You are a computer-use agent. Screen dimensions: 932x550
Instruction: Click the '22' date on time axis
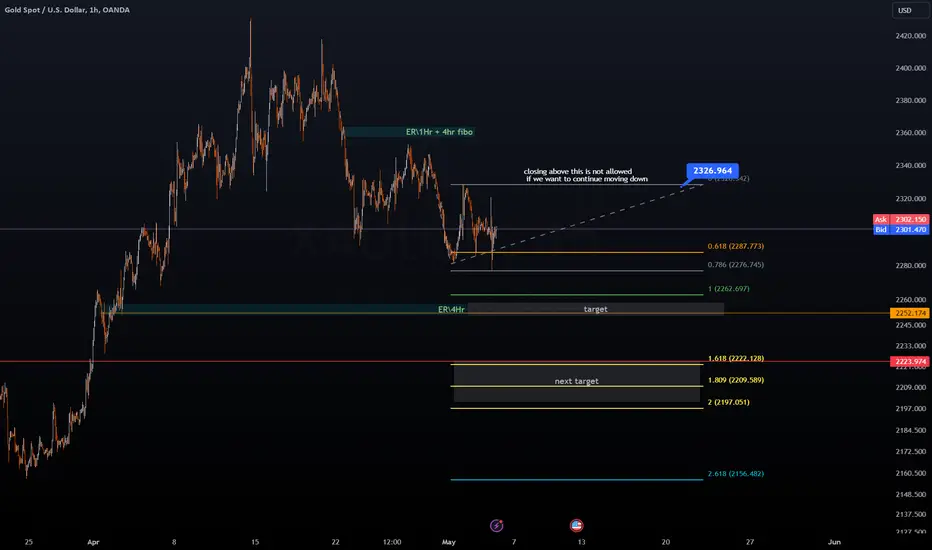coord(335,542)
